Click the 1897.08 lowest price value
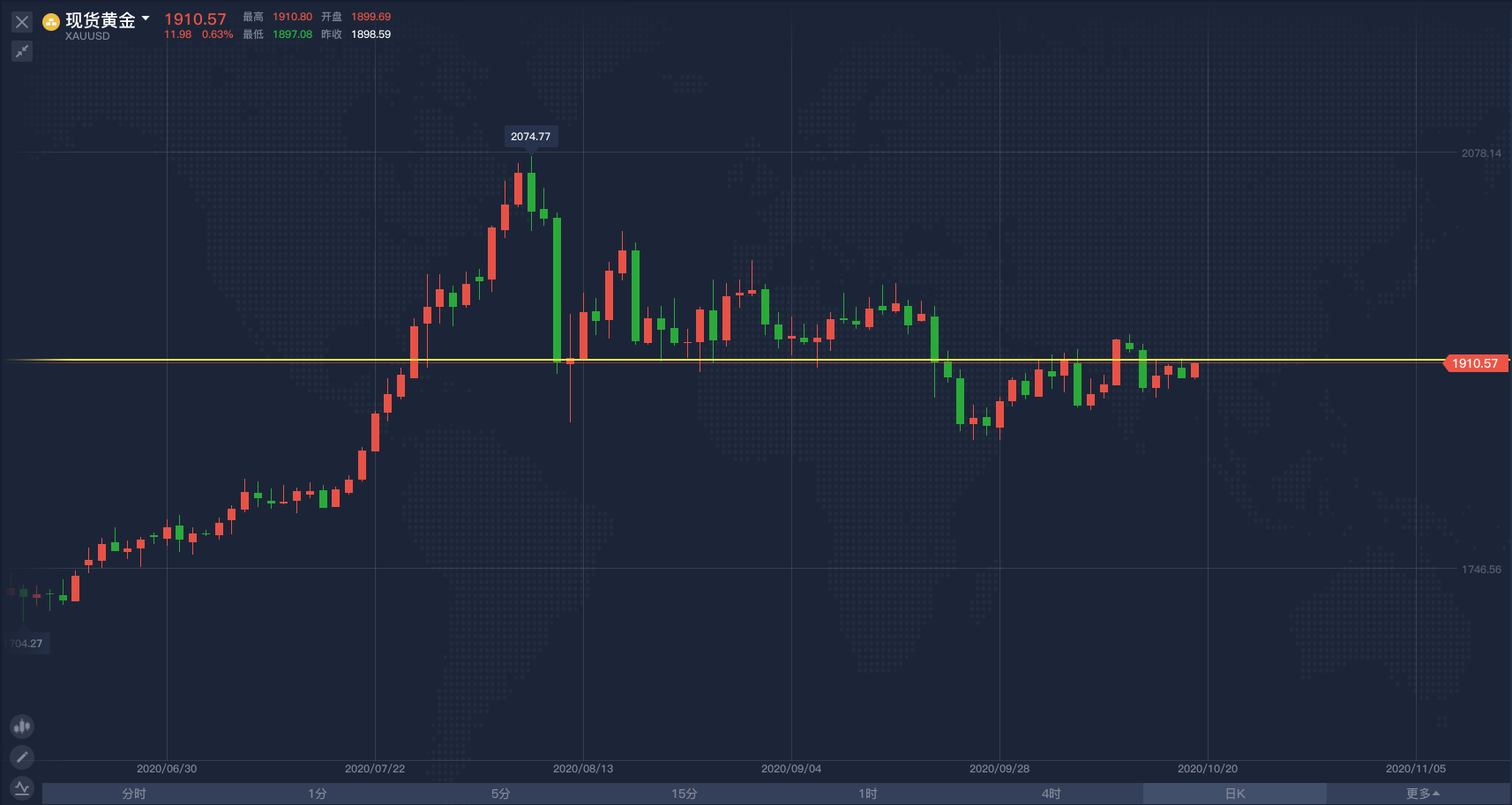The height and width of the screenshot is (805, 1512). (x=292, y=34)
